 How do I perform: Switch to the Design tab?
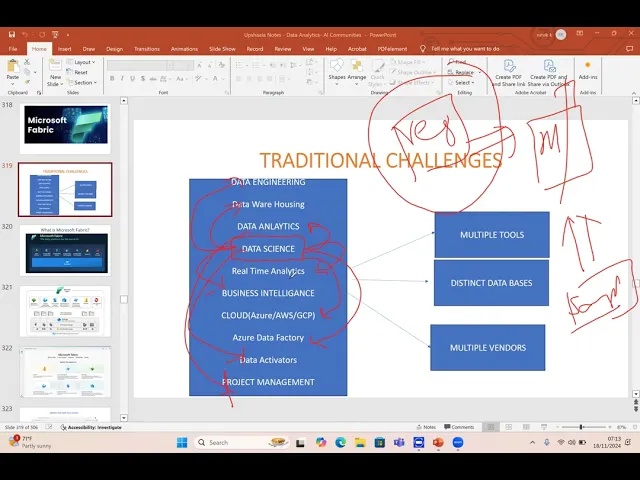[114, 49]
